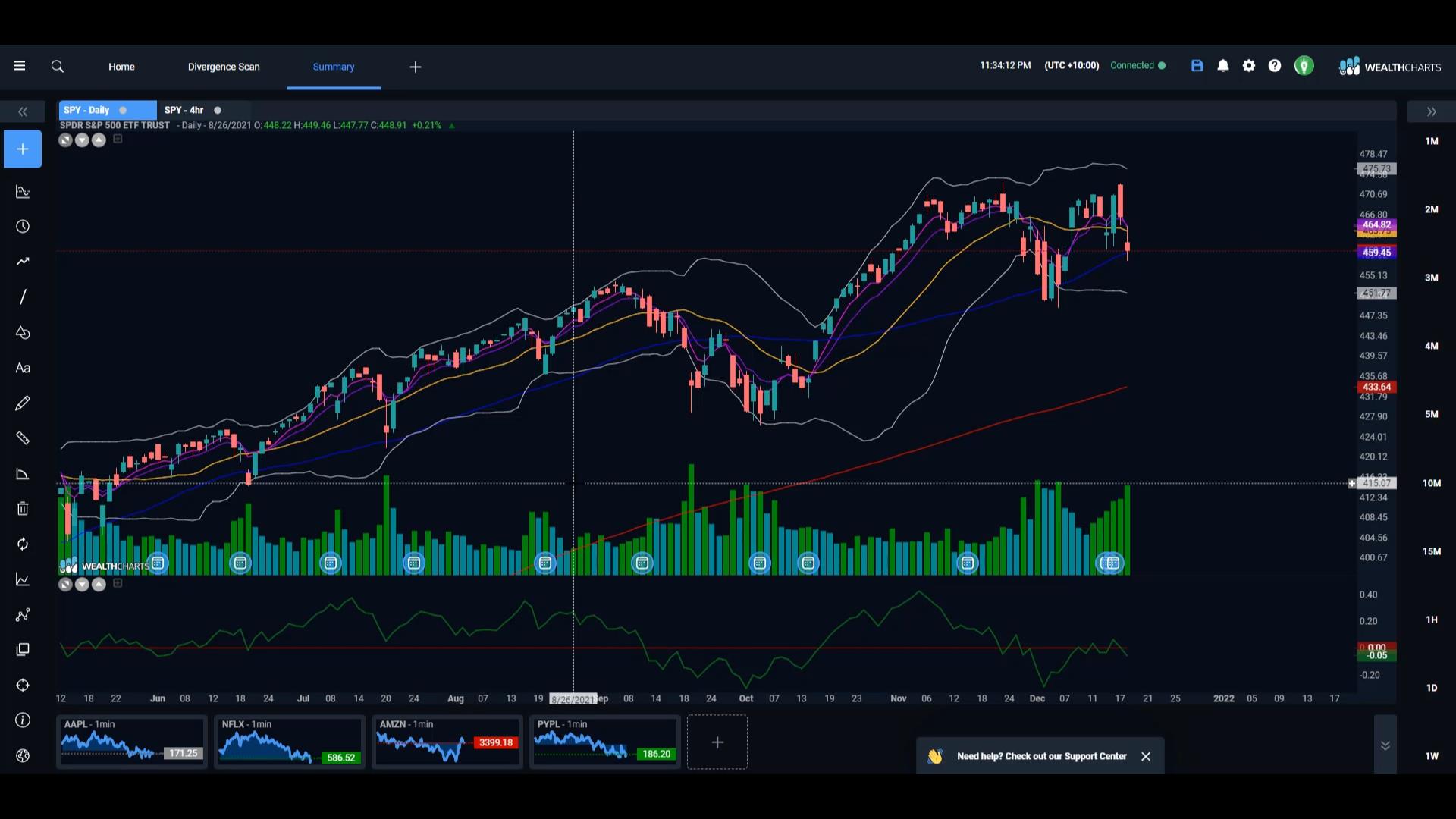
Task: Switch to SPY - 4hr chart tab
Action: click(x=184, y=111)
